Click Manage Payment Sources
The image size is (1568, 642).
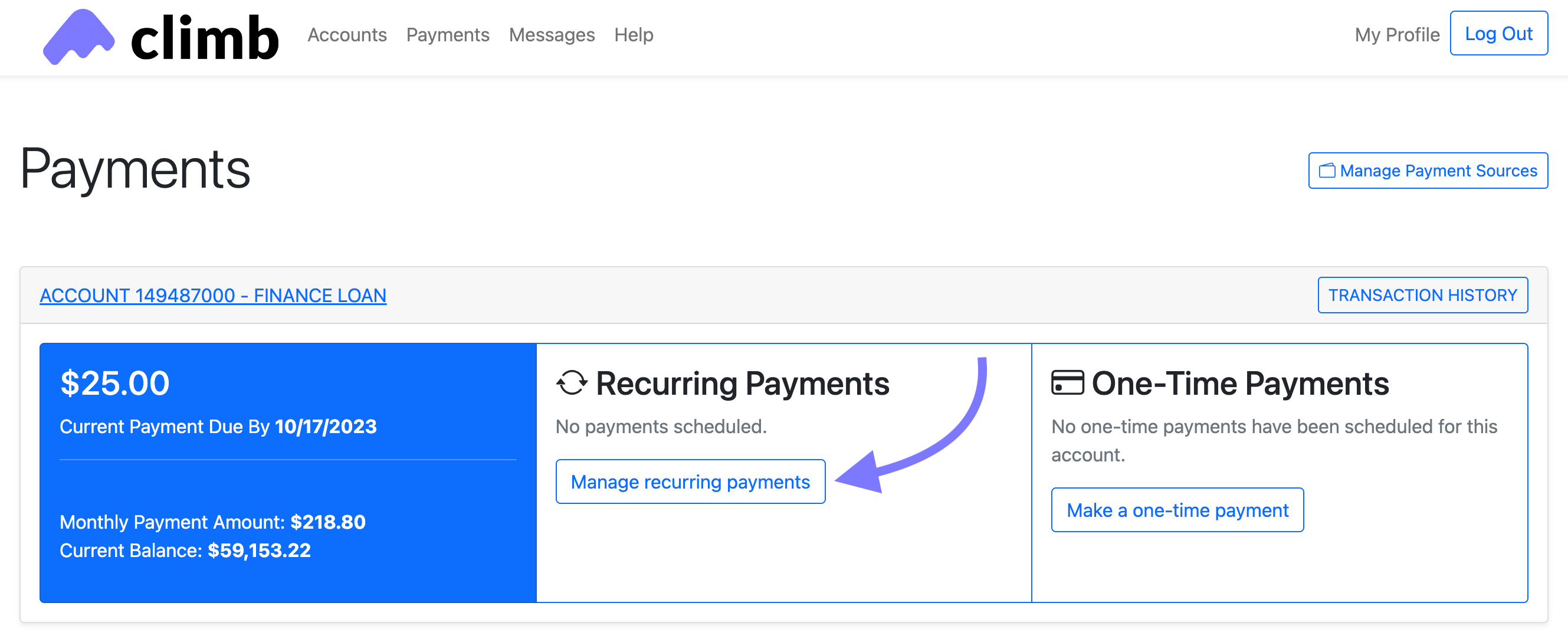point(1428,171)
